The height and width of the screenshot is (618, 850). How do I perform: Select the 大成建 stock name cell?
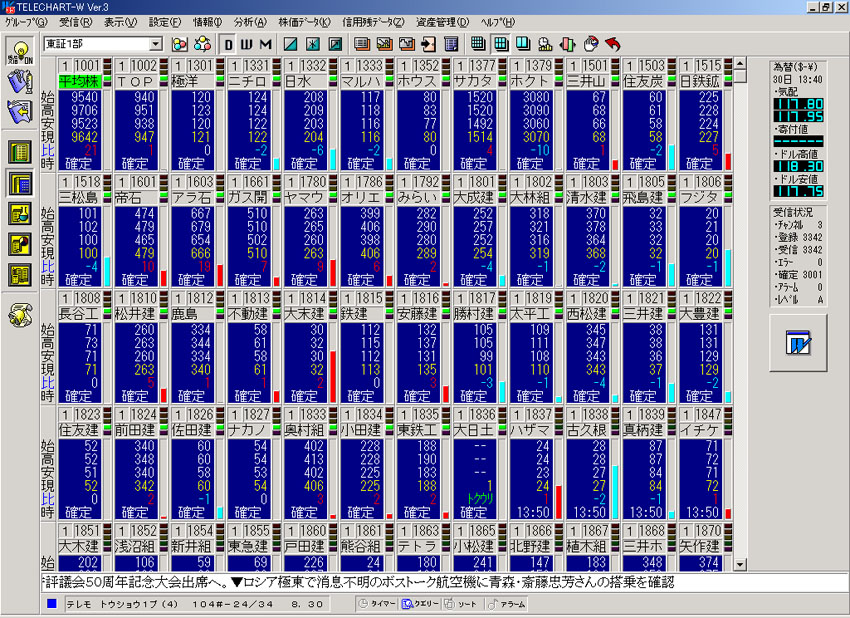point(474,197)
